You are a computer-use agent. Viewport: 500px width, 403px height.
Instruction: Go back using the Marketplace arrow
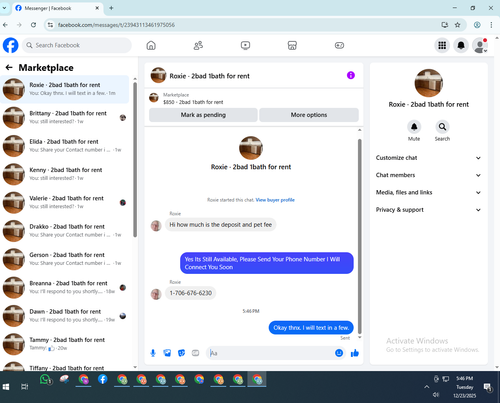click(x=9, y=68)
